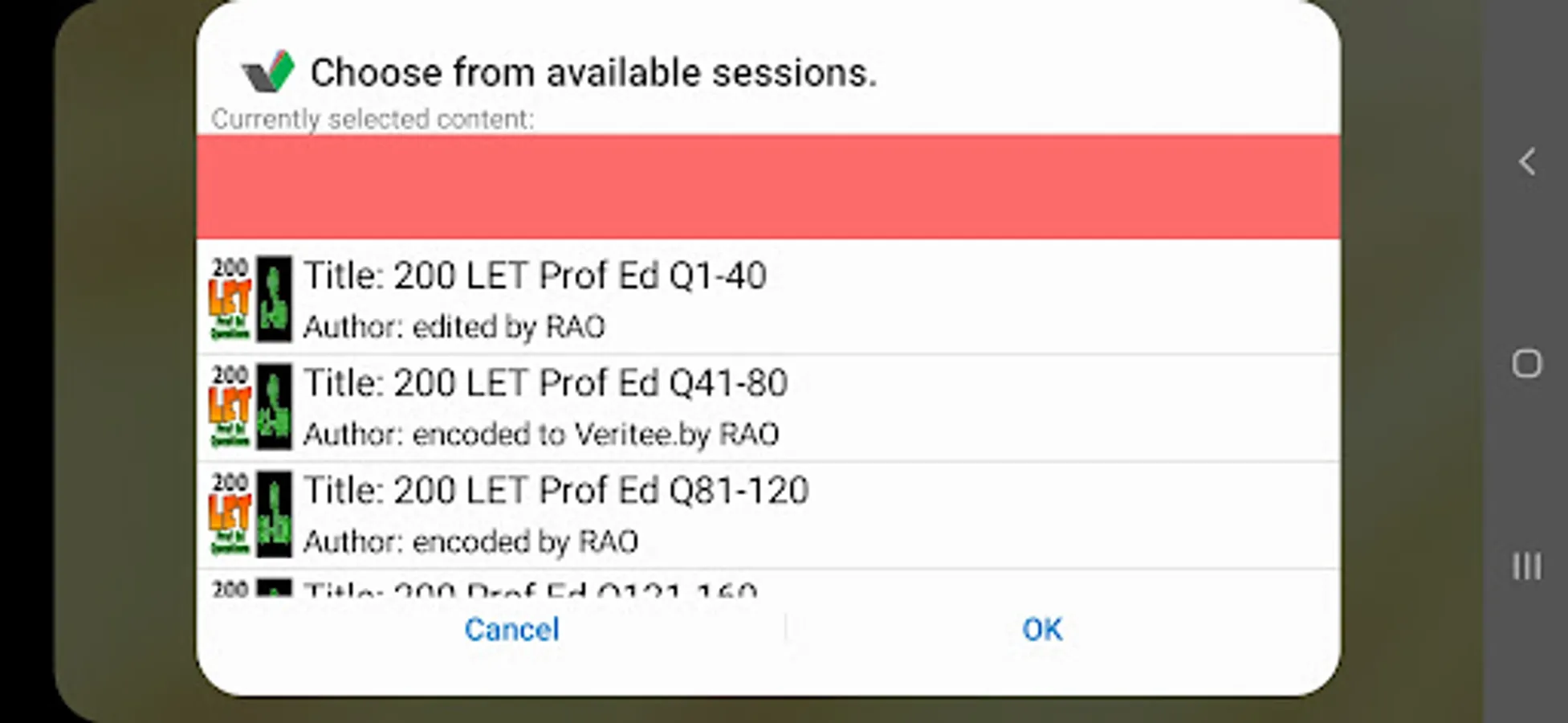Click the 200 LET icon for Q41-80
Image resolution: width=1568 pixels, height=723 pixels.
coord(230,406)
